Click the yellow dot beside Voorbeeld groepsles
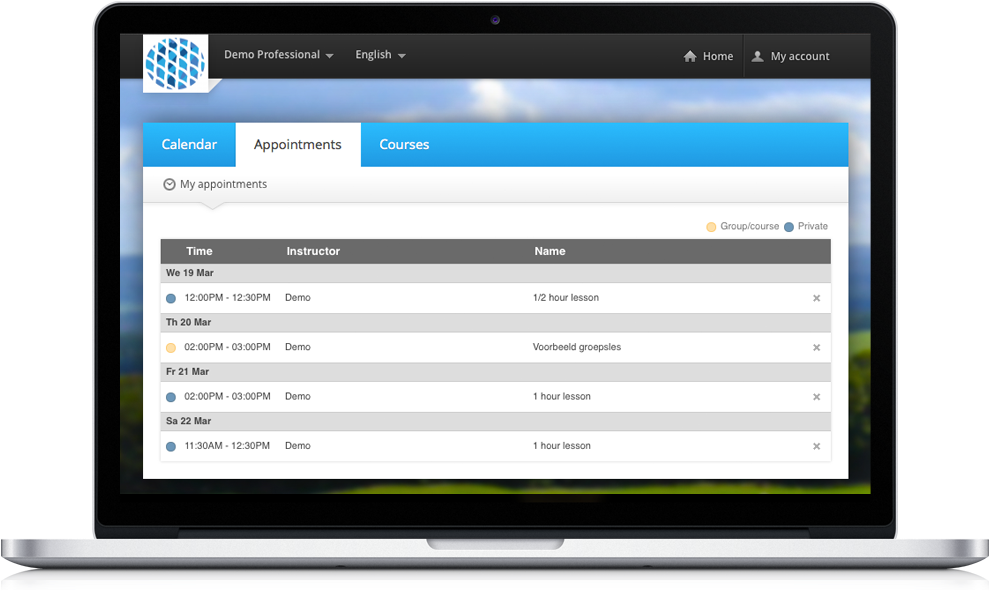 [x=170, y=347]
